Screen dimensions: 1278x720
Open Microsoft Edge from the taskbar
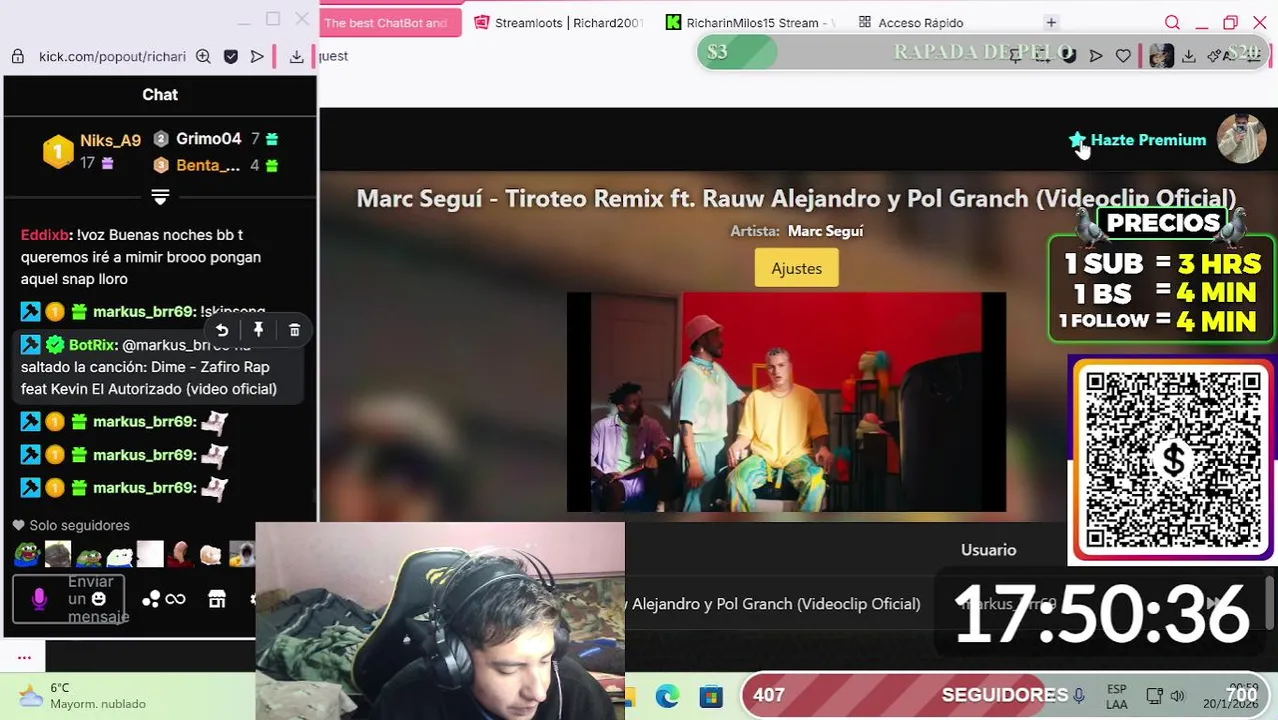667,696
